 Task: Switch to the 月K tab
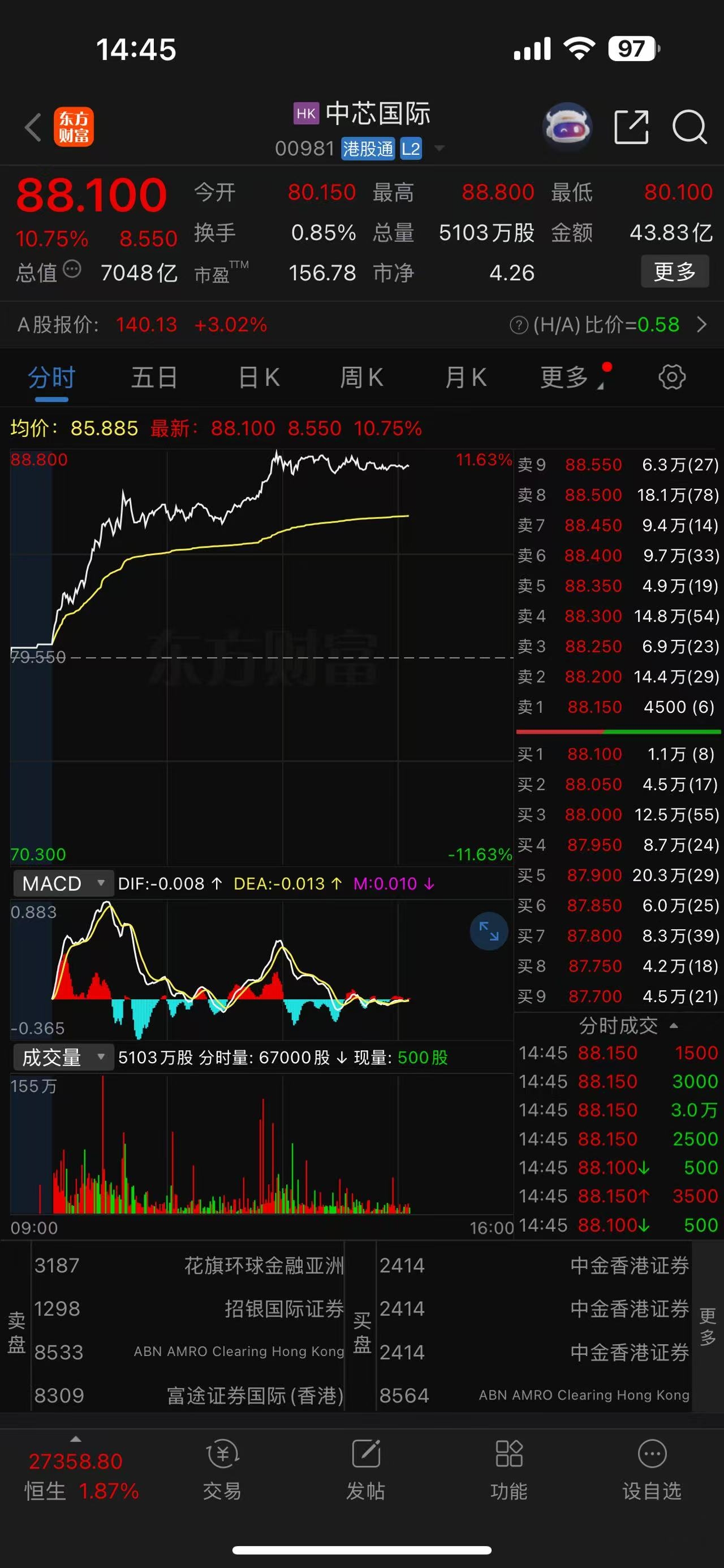click(x=466, y=377)
